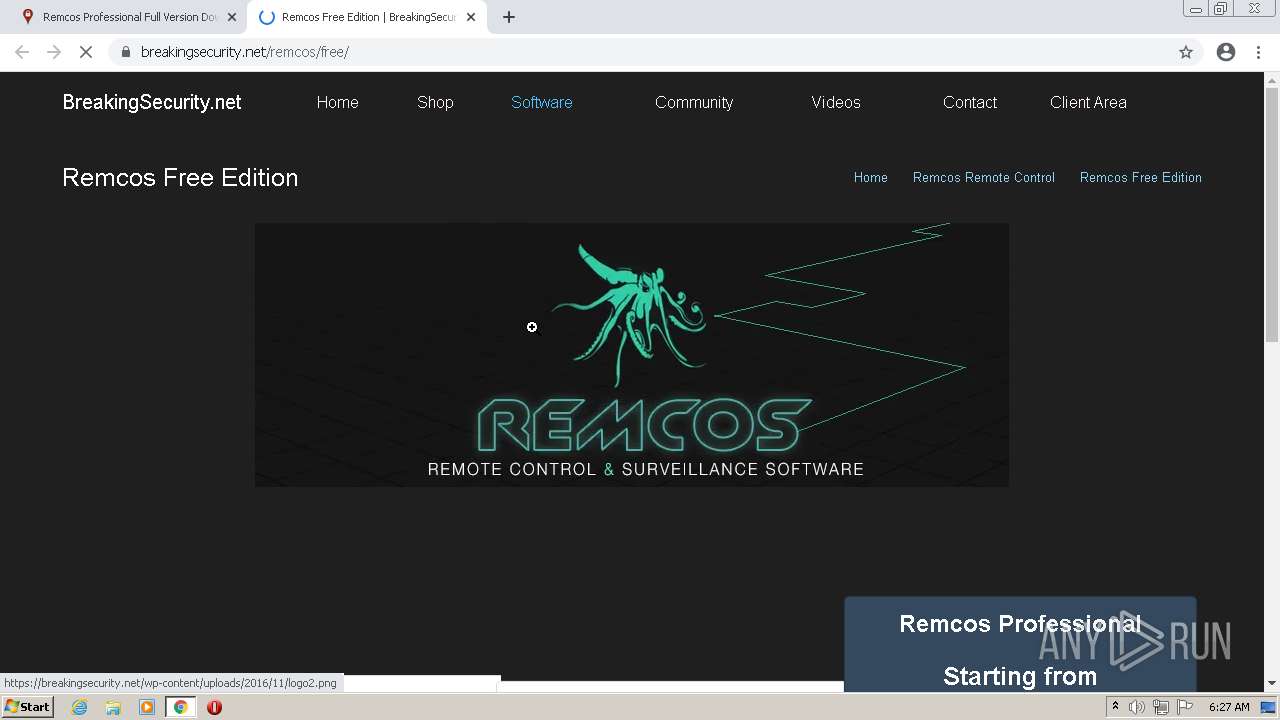Open the File Explorer taskbar icon
1280x720 pixels.
pyautogui.click(x=113, y=707)
